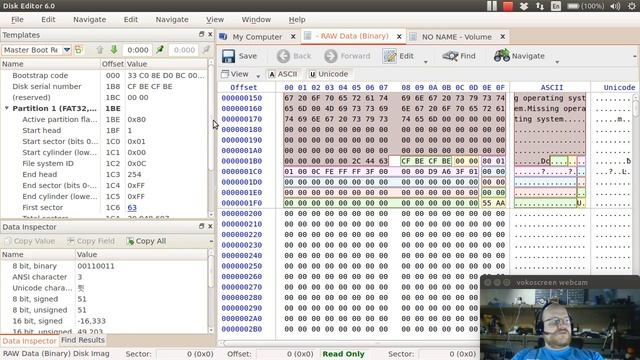Click the Value column header in Templates

click(x=166, y=64)
